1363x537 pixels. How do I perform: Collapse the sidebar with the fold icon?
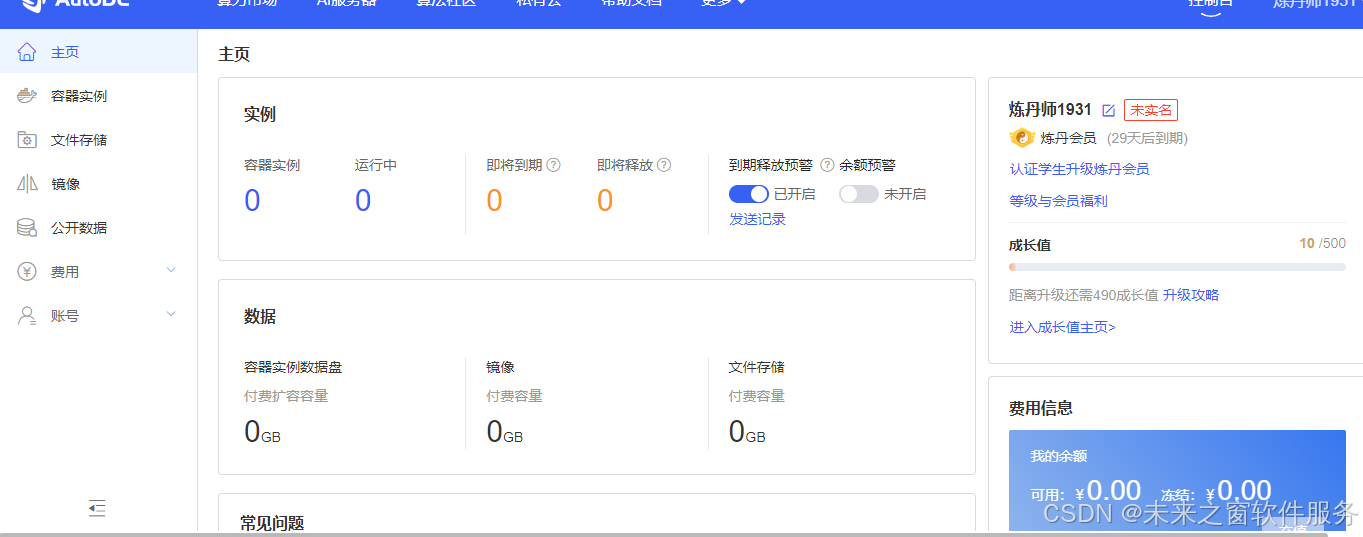pos(97,509)
